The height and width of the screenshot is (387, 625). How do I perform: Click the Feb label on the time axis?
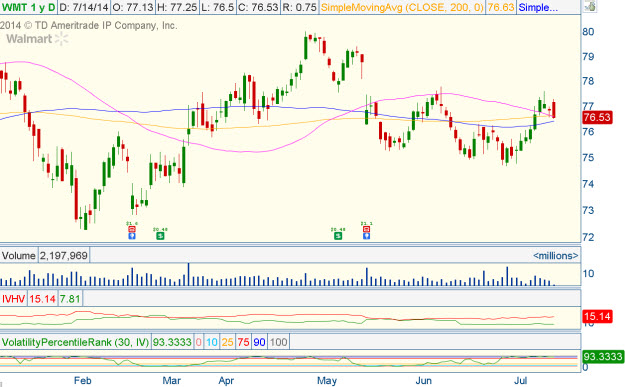pyautogui.click(x=83, y=381)
